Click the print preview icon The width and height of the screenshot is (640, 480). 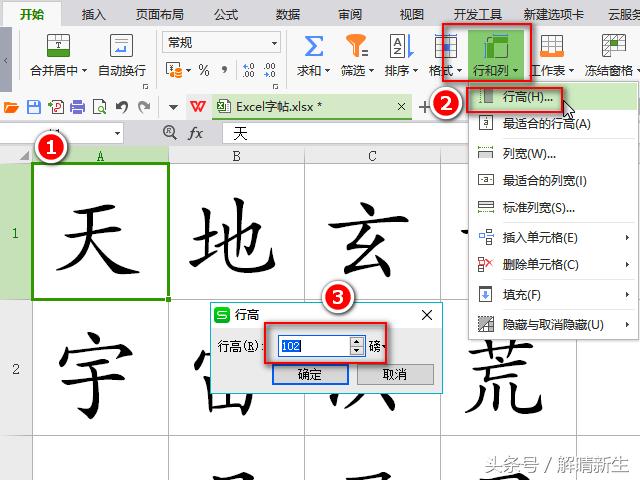99,107
